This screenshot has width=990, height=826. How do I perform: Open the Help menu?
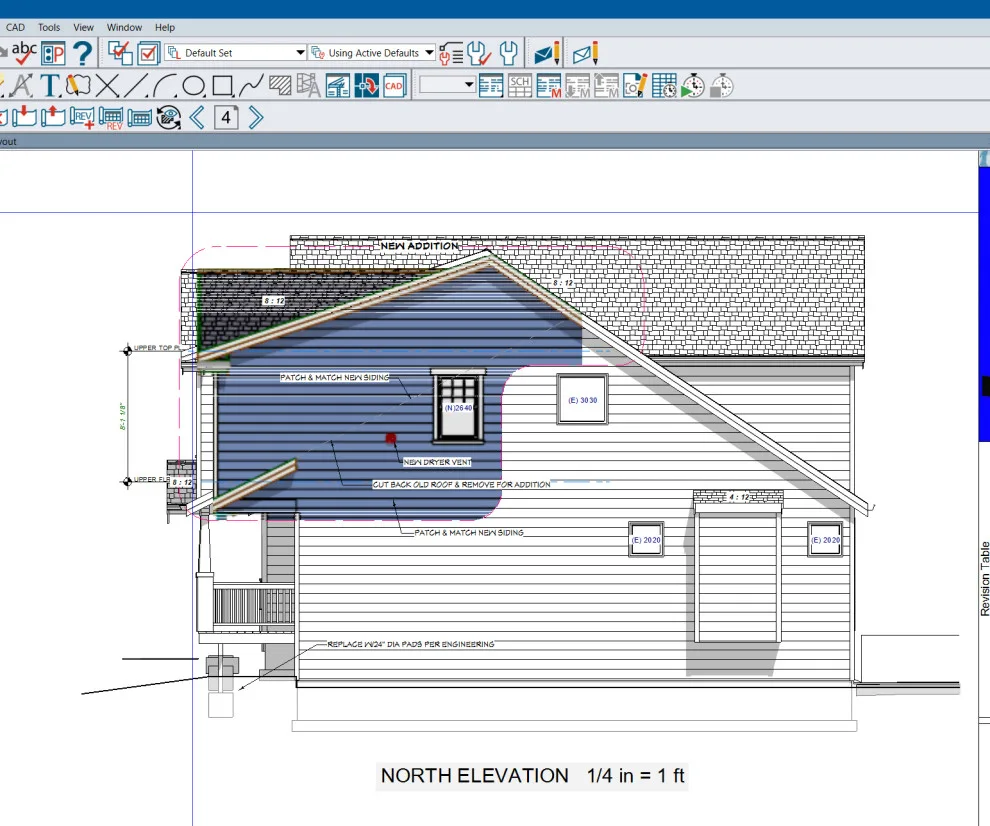165,28
